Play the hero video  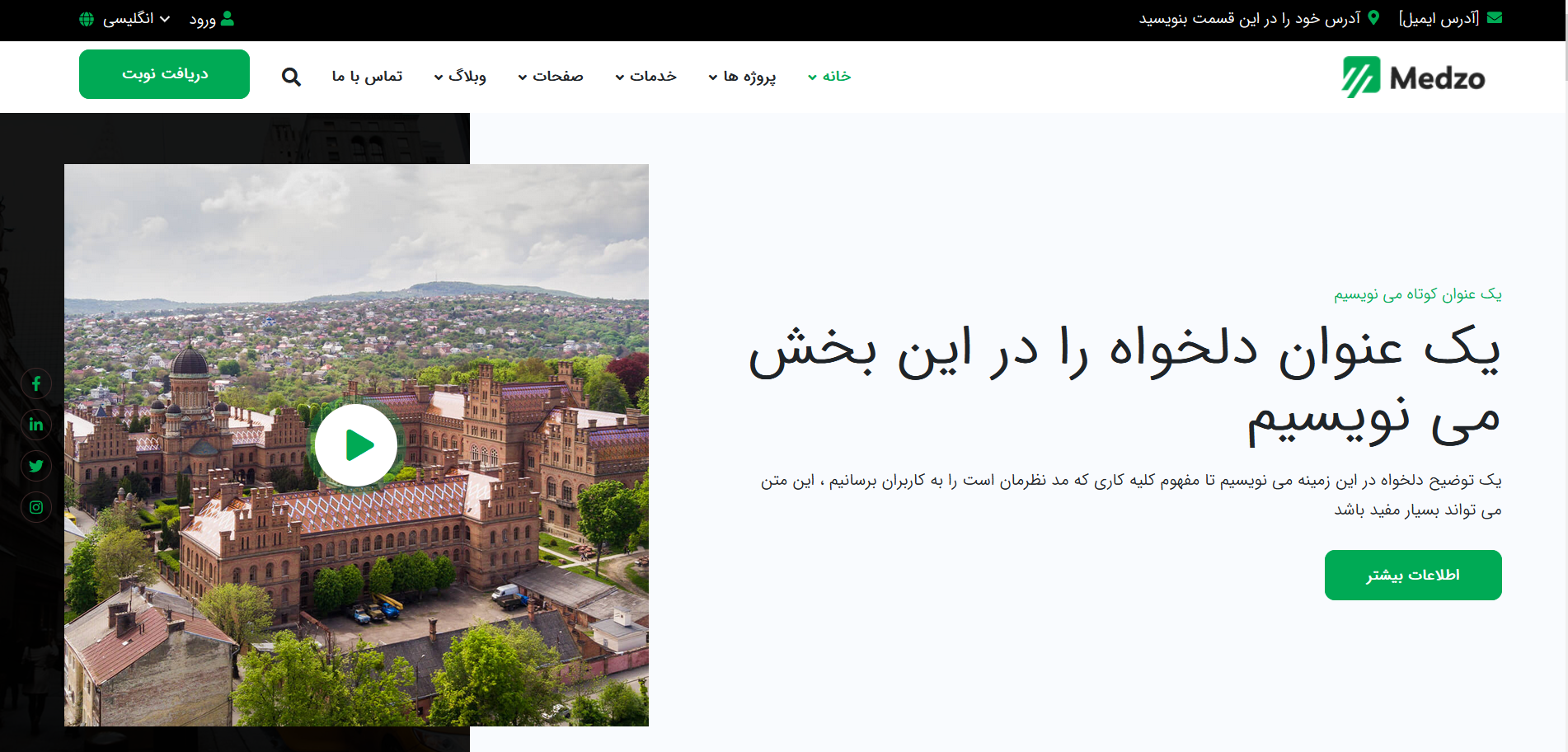pos(356,445)
